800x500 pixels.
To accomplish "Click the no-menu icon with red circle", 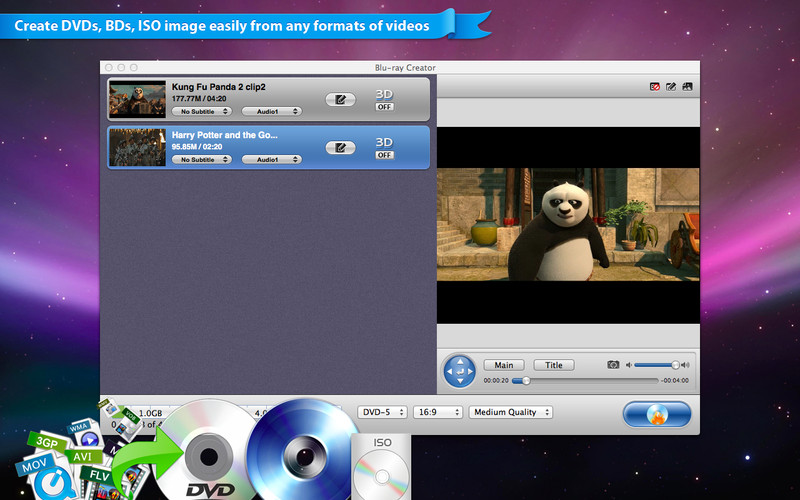I will pos(655,87).
